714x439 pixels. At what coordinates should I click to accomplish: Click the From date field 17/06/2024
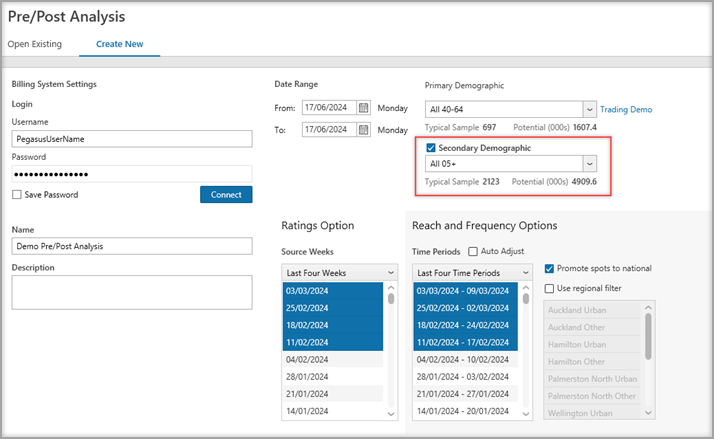point(330,108)
